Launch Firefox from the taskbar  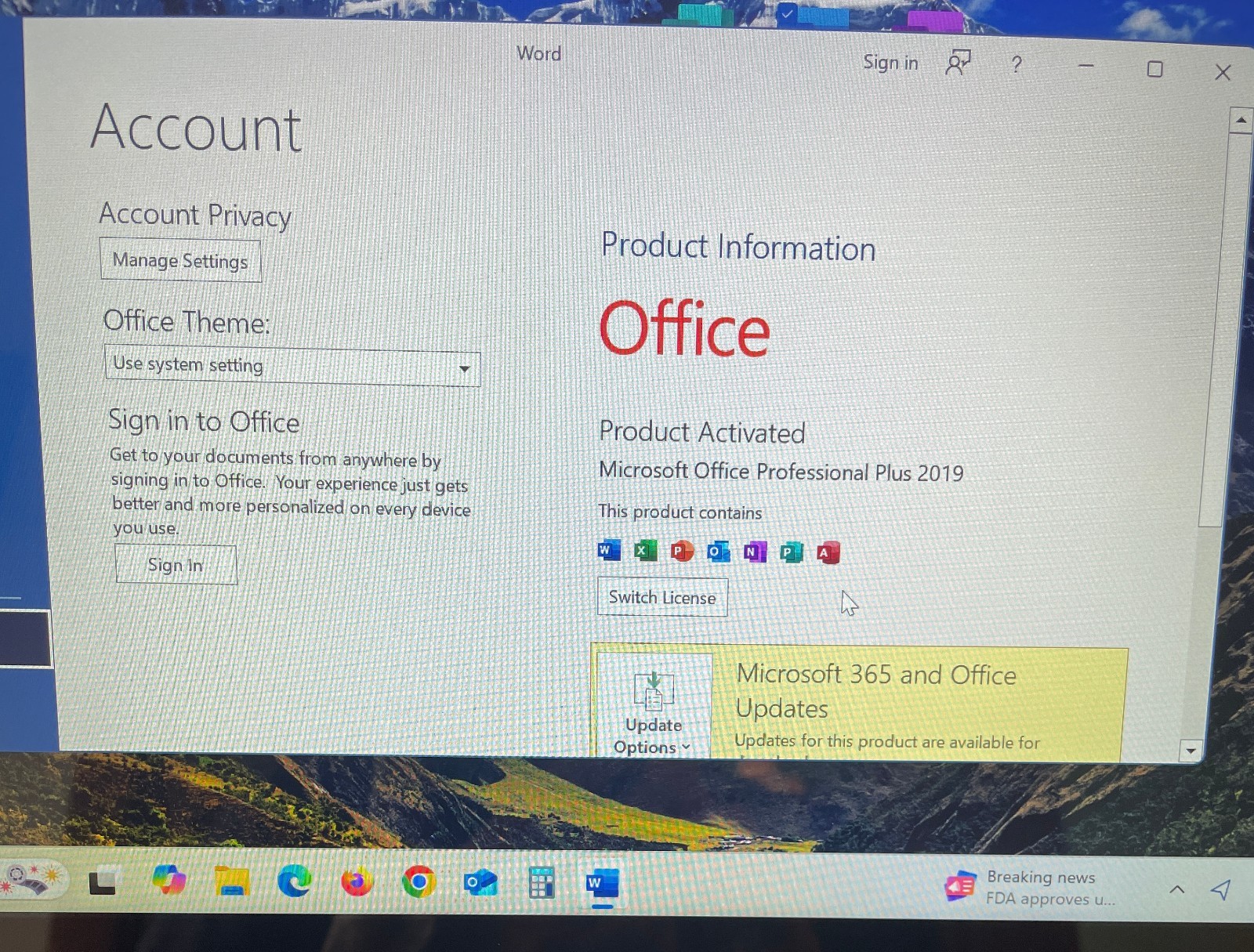[357, 882]
